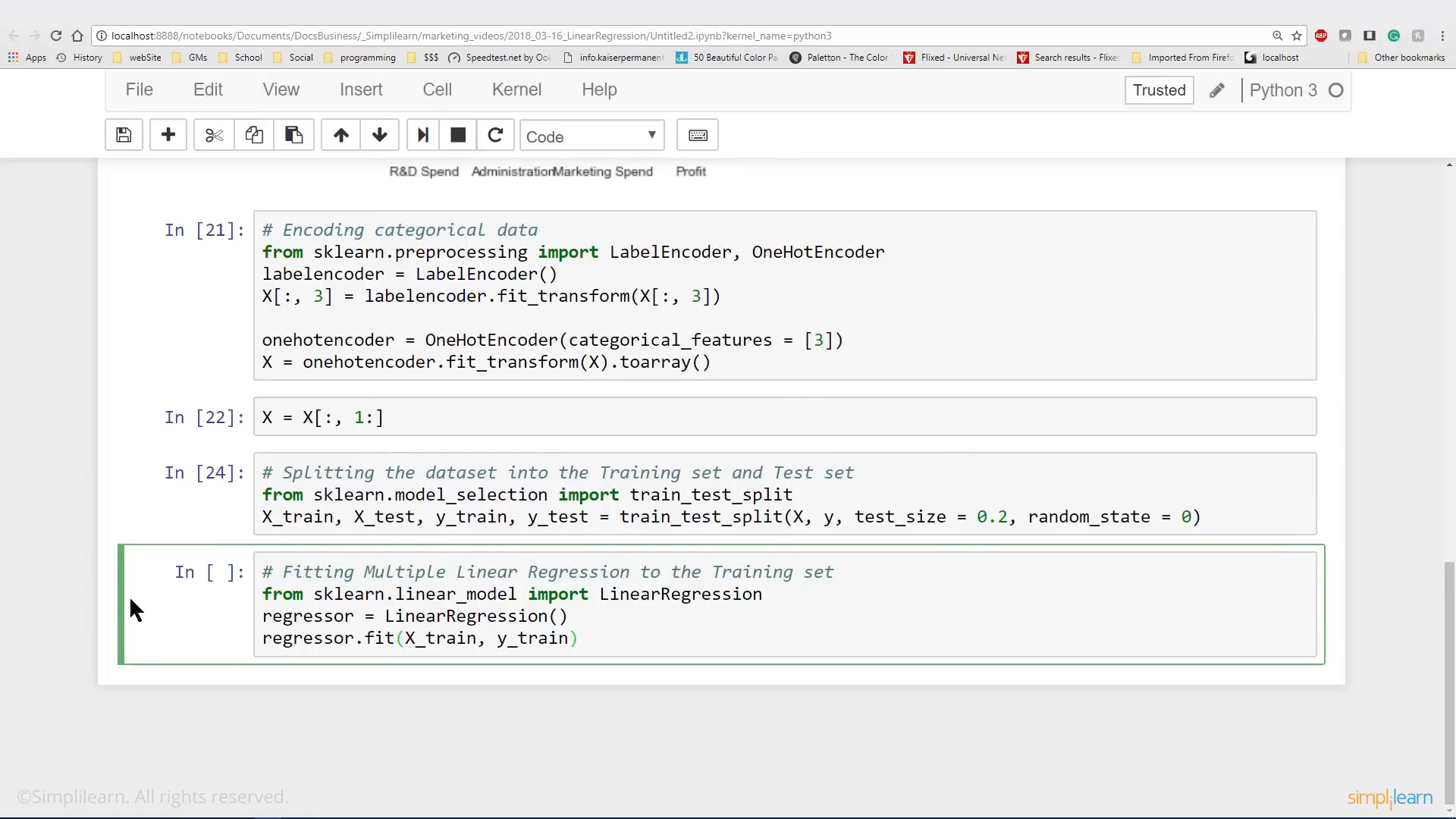The image size is (1456, 819).
Task: Open the Search results - Flixed bookmark
Action: click(1068, 58)
